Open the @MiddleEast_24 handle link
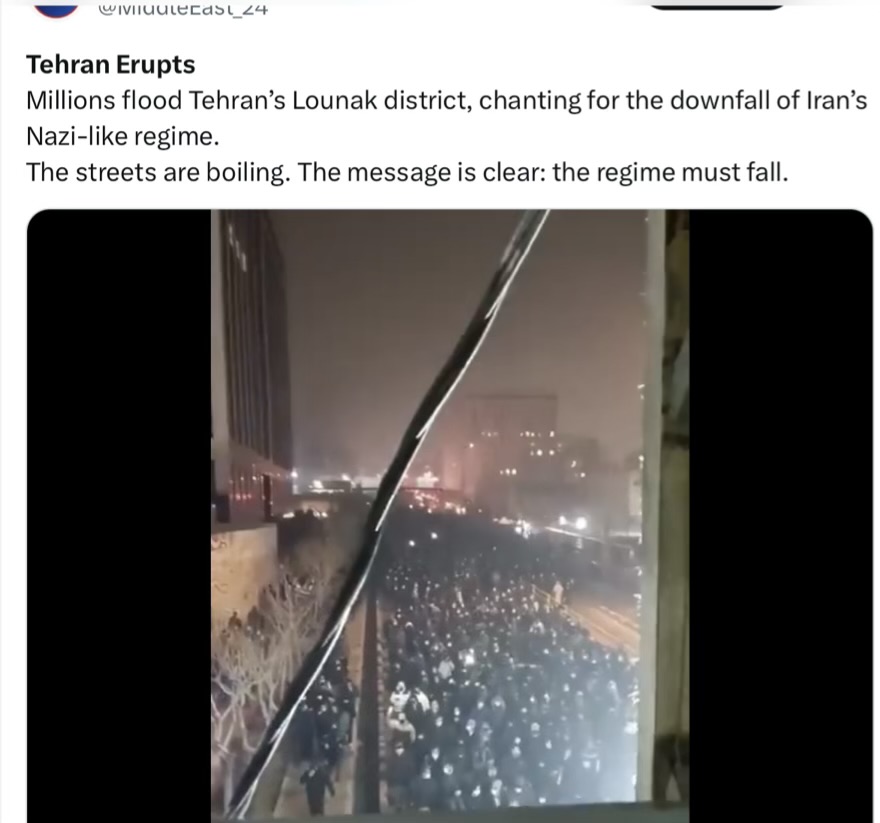 (x=183, y=8)
